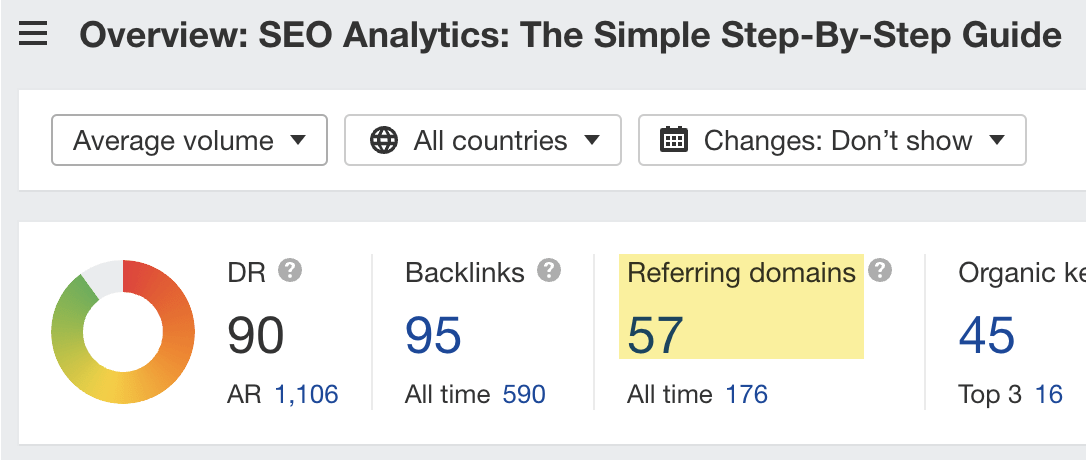Open the Changes: Don't show dropdown
Screen dimensions: 1086x460
[x=832, y=140]
